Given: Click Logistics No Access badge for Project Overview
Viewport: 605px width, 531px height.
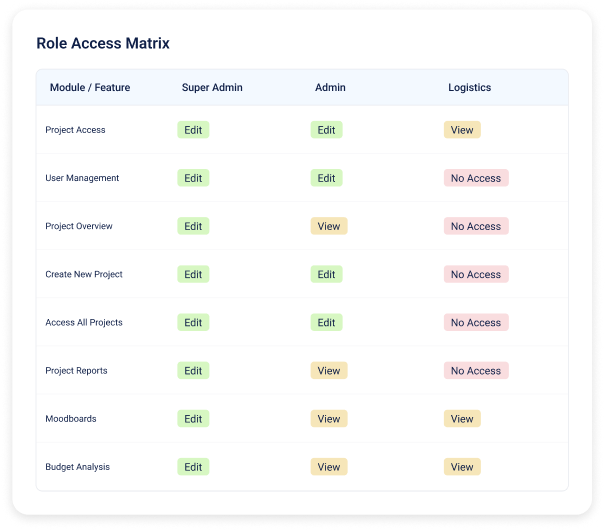Looking at the screenshot, I should (x=476, y=226).
